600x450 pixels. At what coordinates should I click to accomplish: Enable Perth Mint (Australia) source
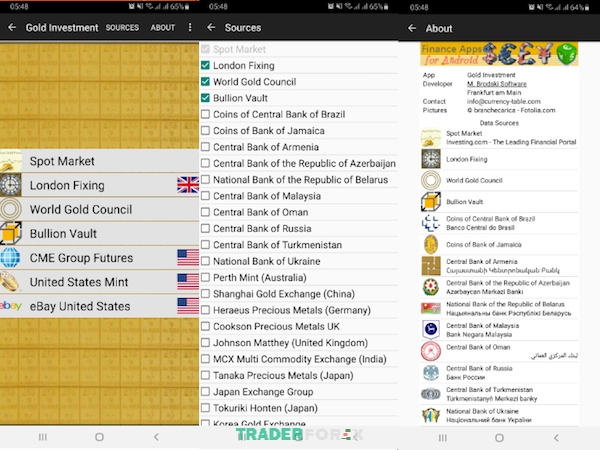pos(205,277)
